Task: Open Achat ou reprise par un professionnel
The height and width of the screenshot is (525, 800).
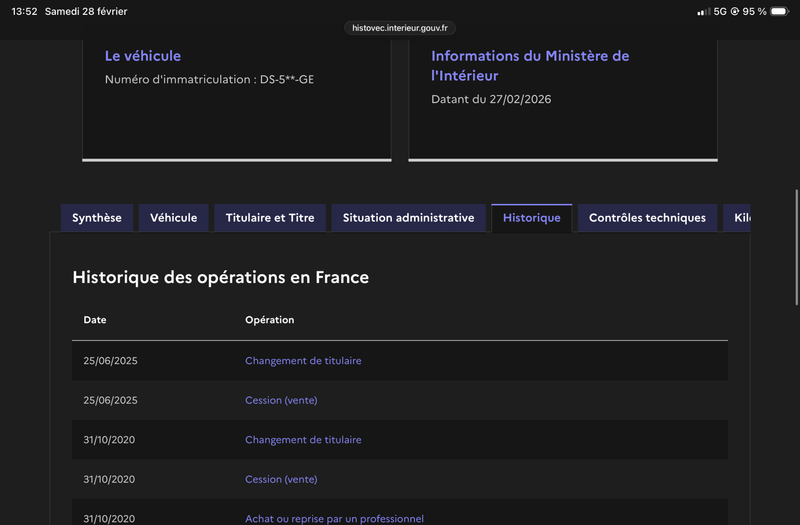Action: coord(334,518)
